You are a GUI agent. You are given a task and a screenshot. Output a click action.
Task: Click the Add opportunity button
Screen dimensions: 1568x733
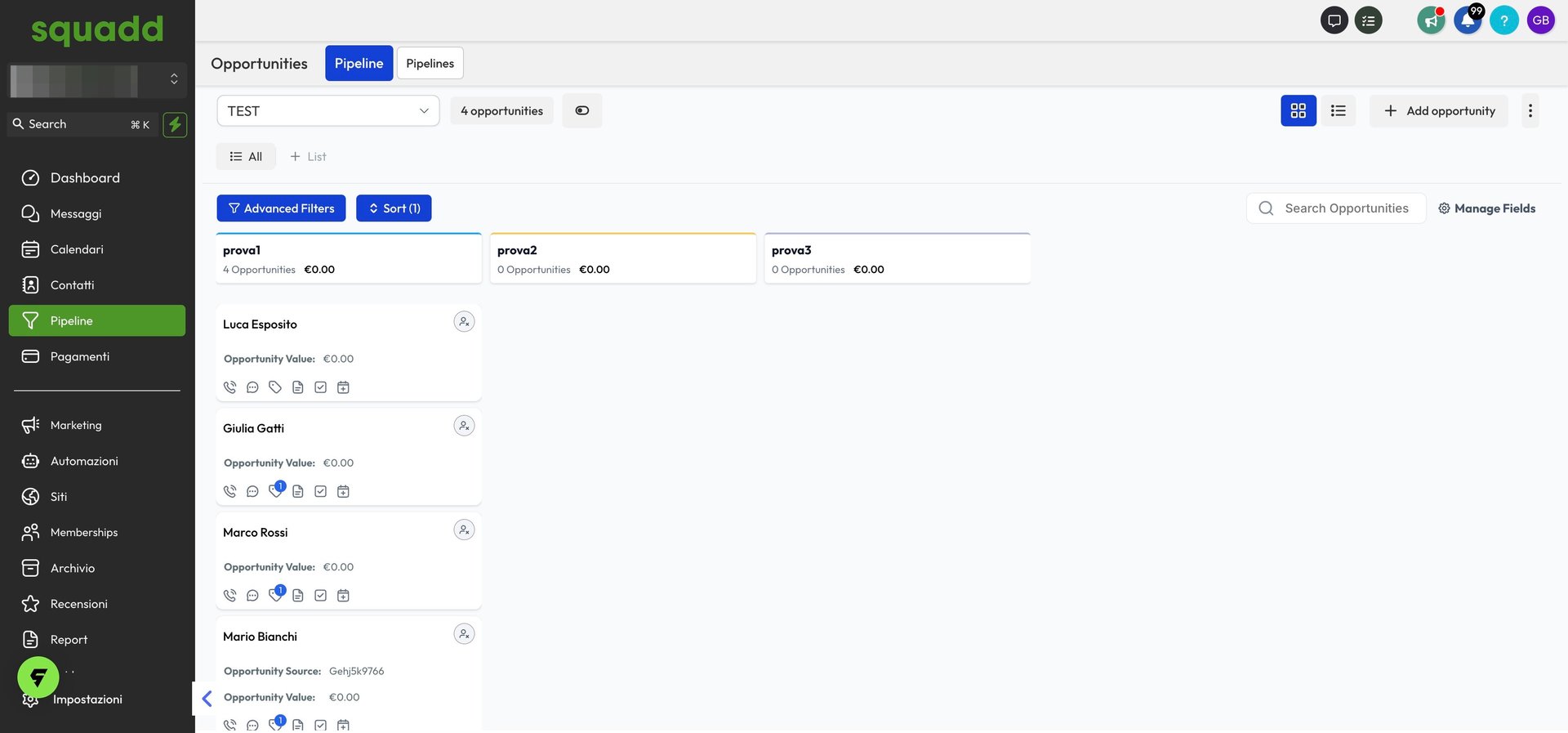click(1439, 111)
